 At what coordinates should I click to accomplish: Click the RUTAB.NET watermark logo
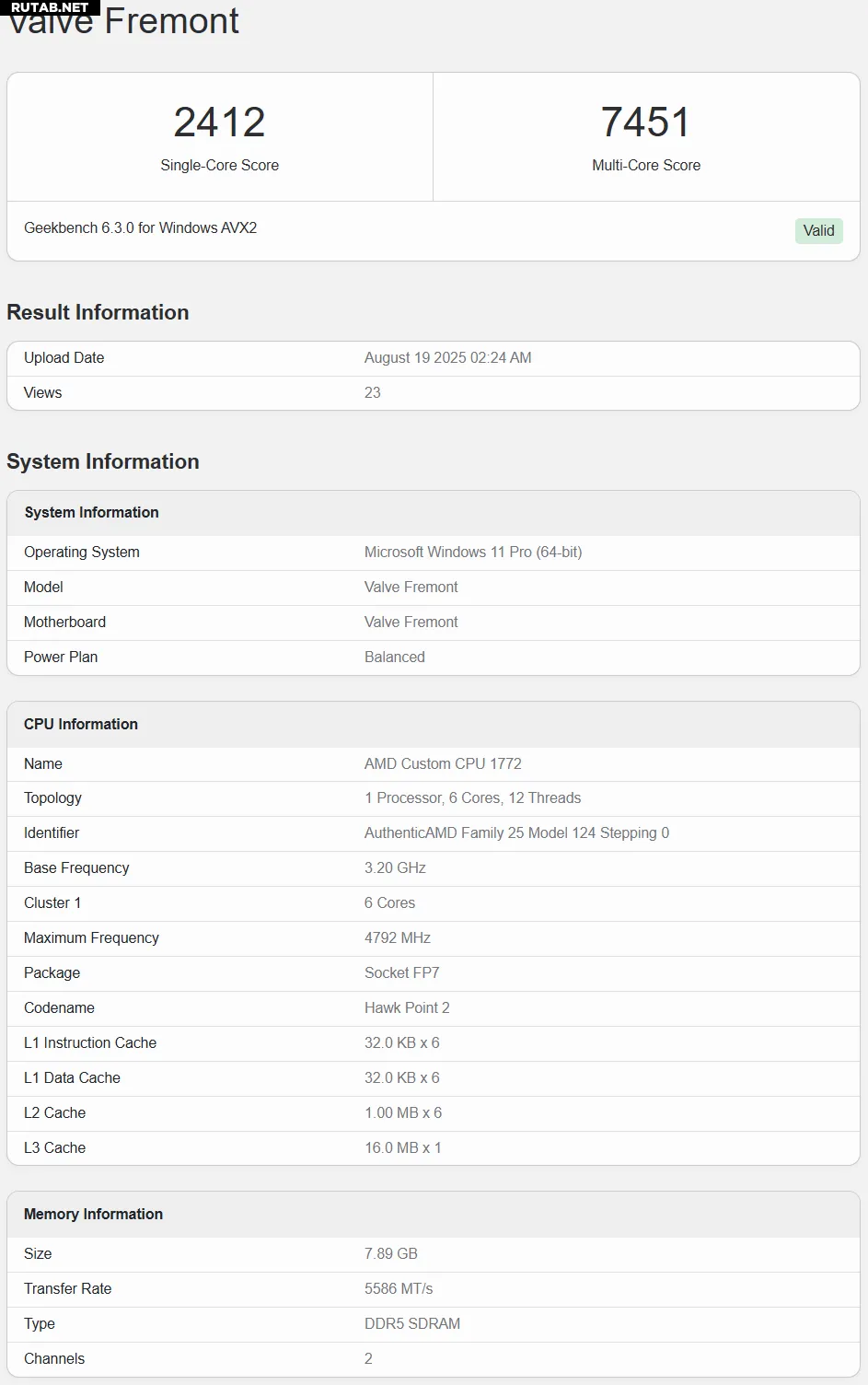click(x=50, y=7)
